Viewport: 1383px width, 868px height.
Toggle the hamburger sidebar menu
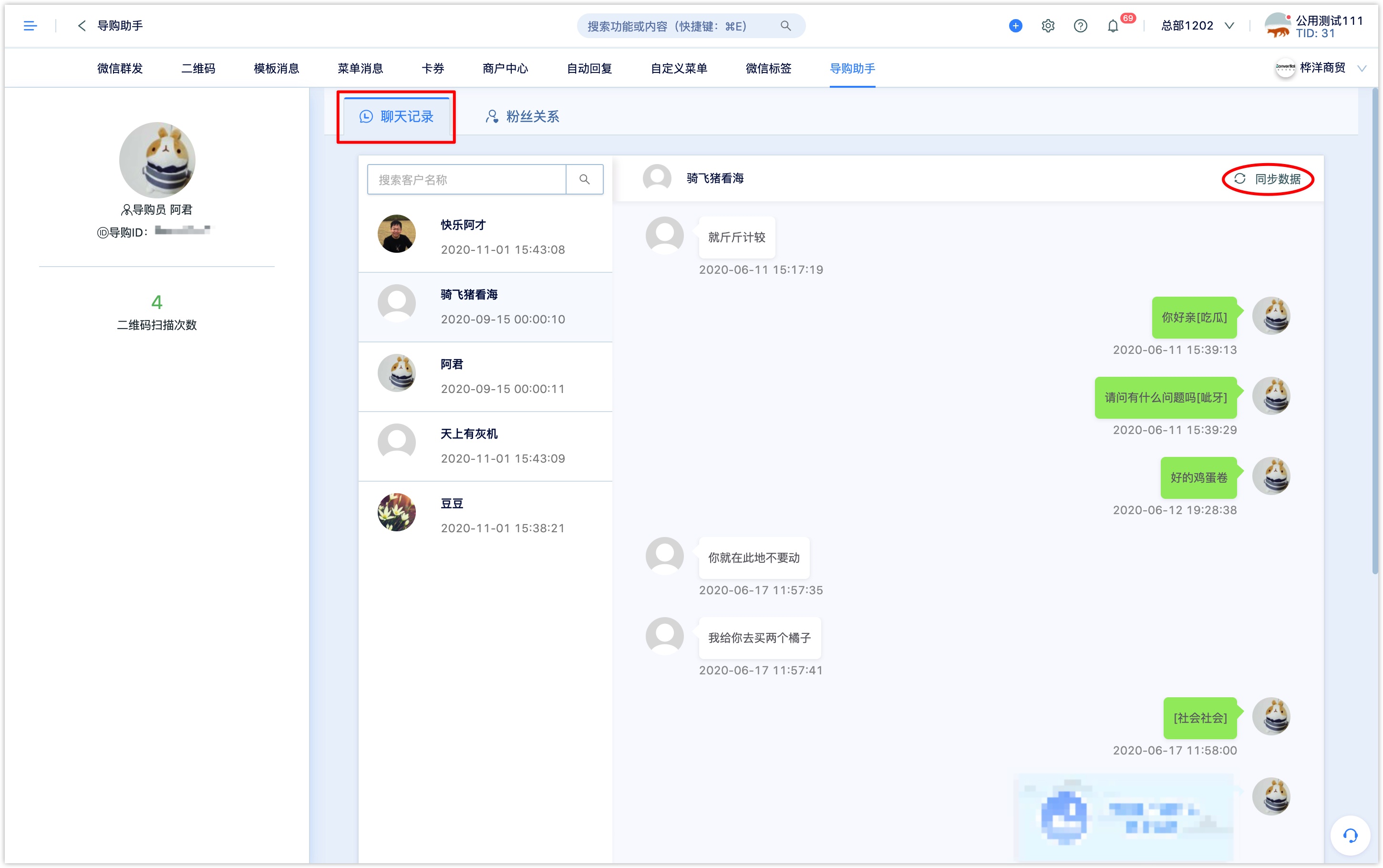tap(30, 26)
